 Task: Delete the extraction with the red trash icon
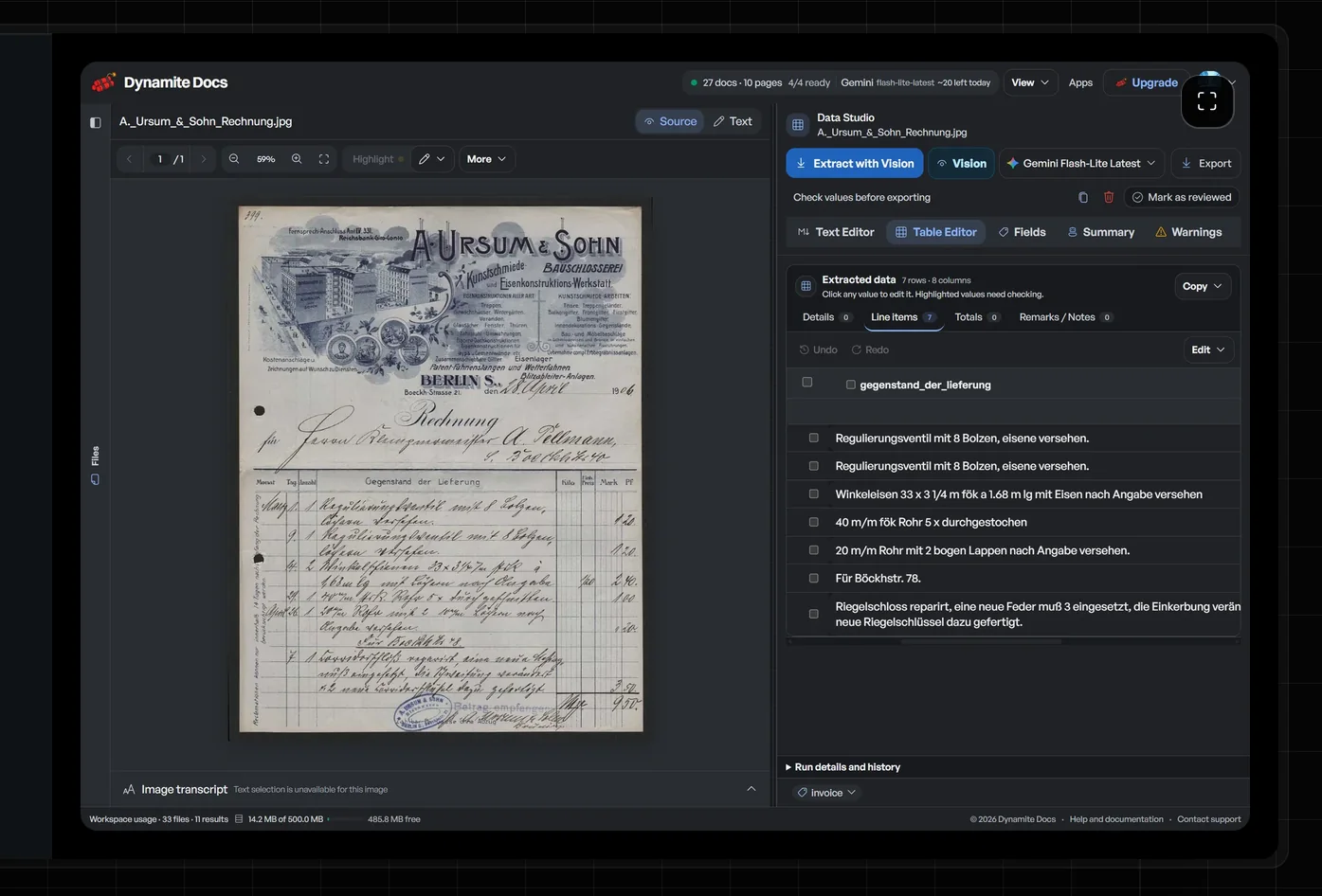pos(1109,197)
